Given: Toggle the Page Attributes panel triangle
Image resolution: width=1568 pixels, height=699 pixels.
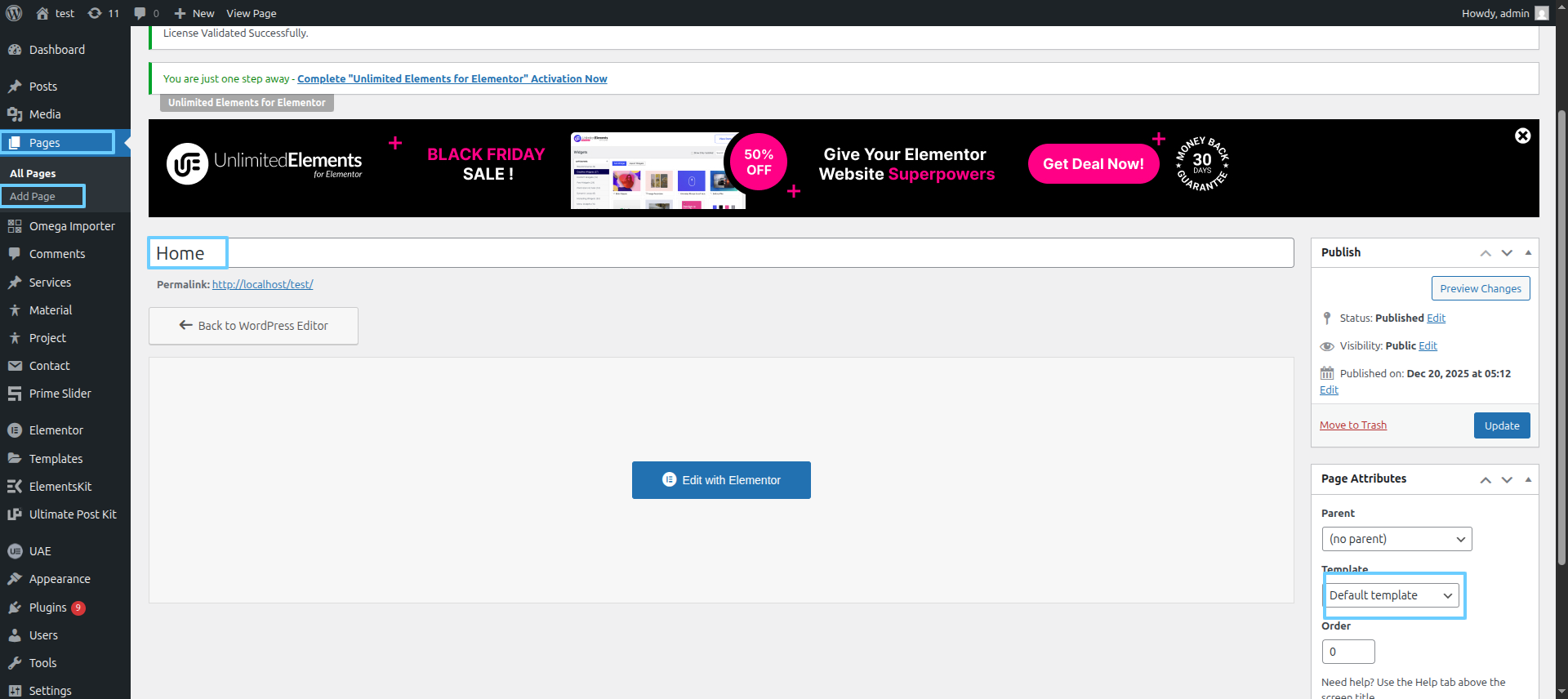Looking at the screenshot, I should (1528, 479).
